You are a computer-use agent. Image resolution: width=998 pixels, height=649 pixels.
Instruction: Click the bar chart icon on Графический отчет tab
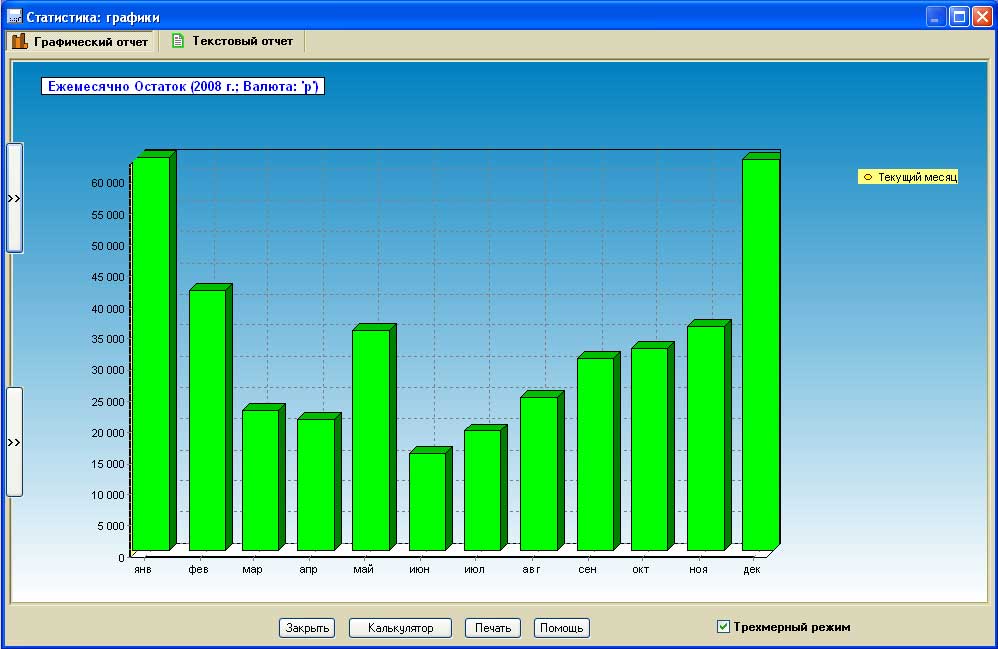point(19,42)
